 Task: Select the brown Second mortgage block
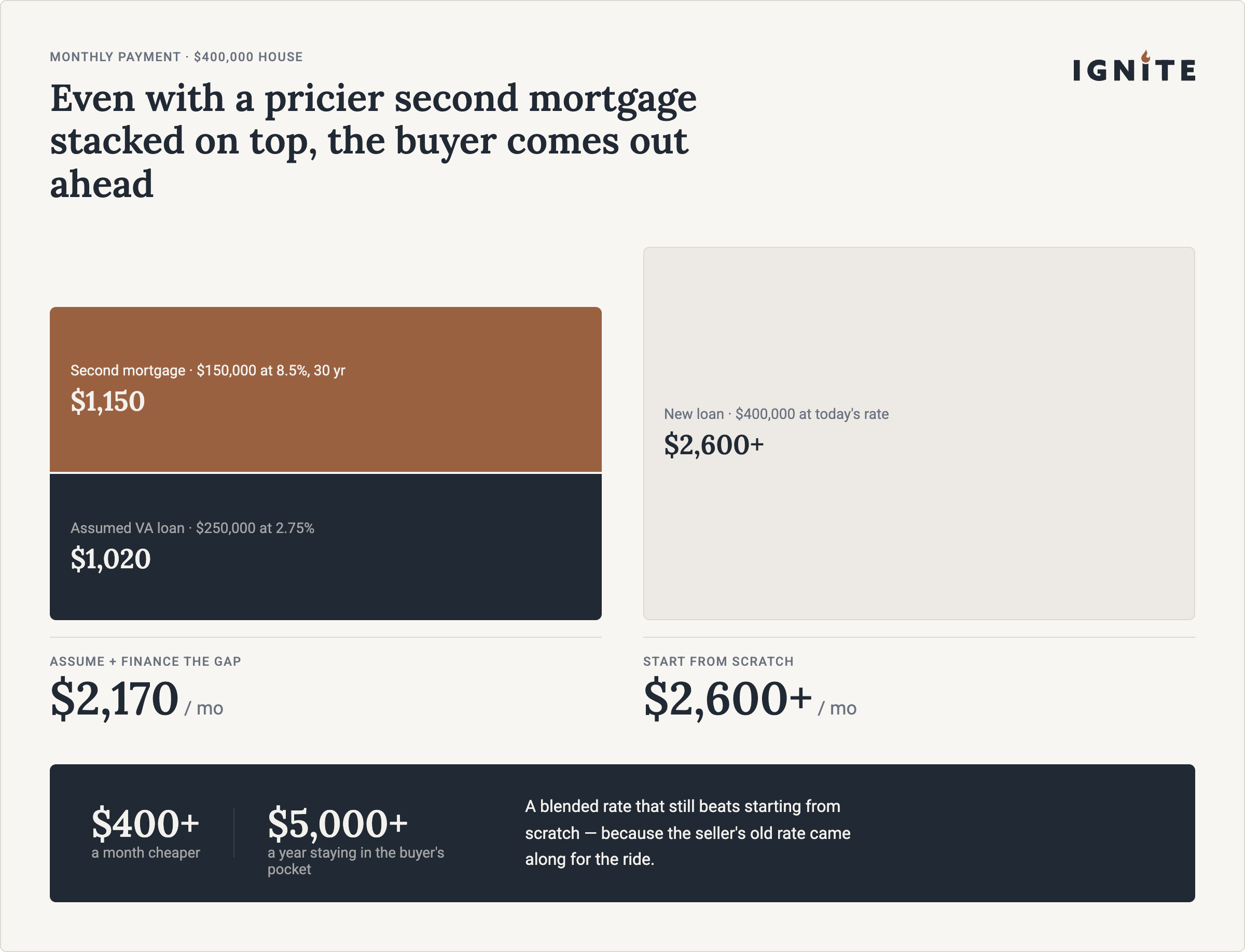pyautogui.click(x=325, y=389)
